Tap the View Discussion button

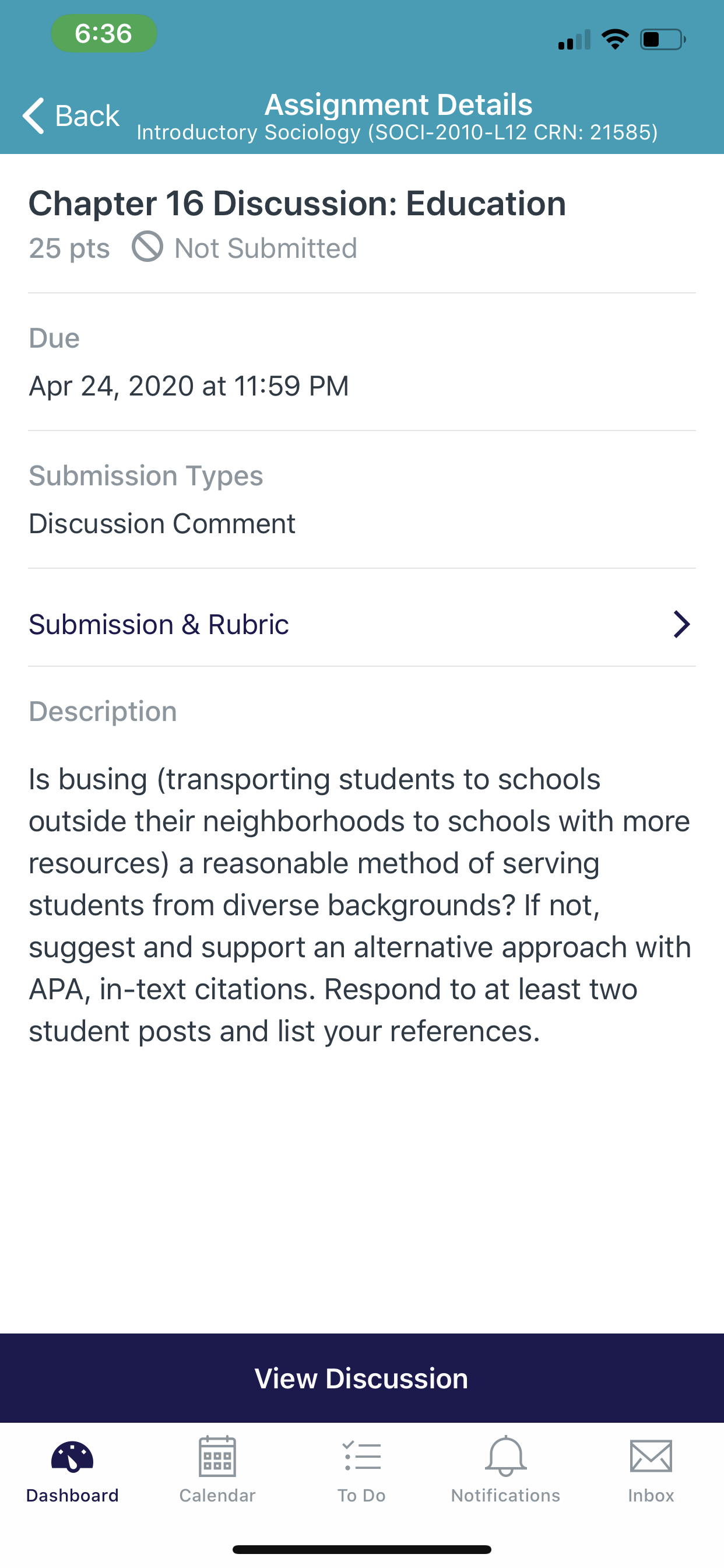point(362,1378)
